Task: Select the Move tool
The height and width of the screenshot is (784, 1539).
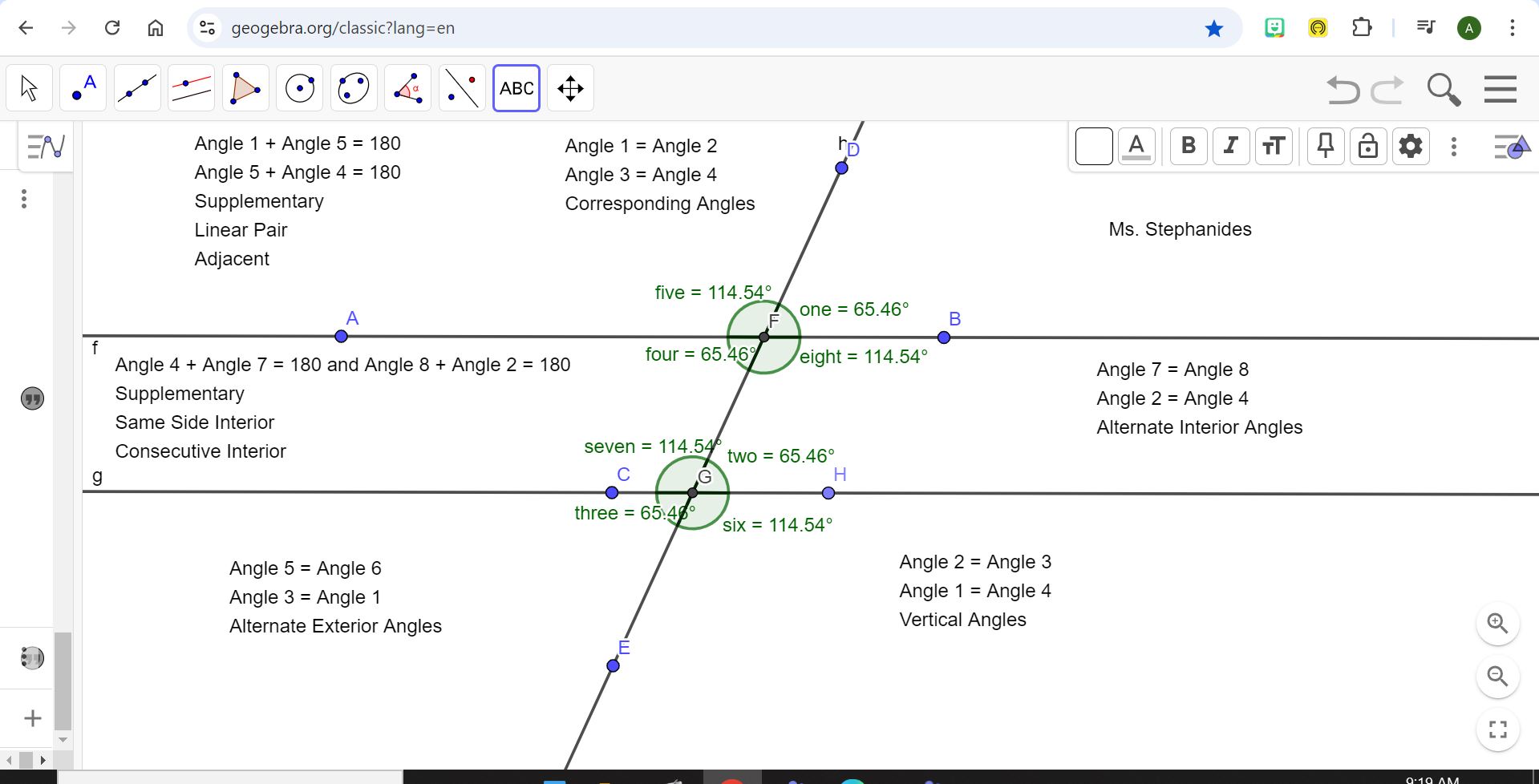Action: 27,88
